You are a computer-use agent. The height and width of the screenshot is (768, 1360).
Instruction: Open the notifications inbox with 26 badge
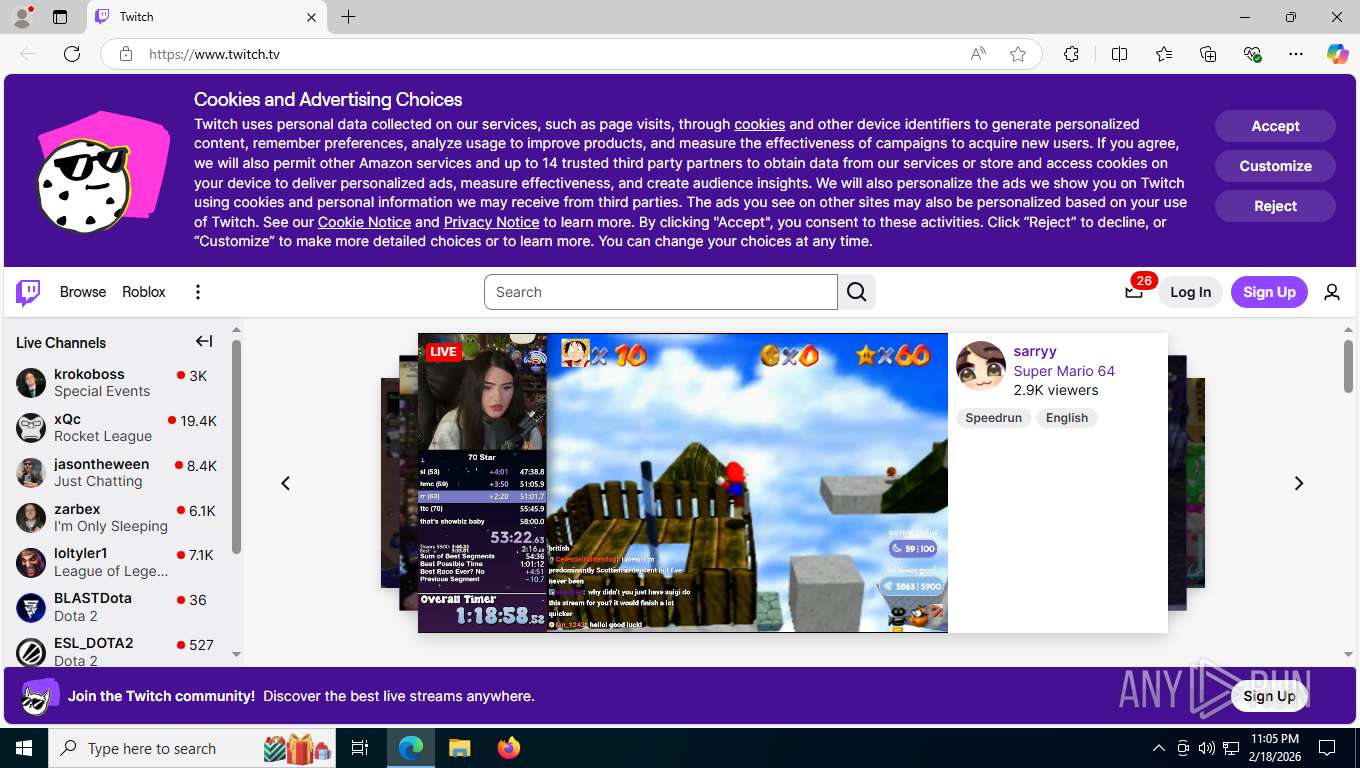tap(1134, 292)
